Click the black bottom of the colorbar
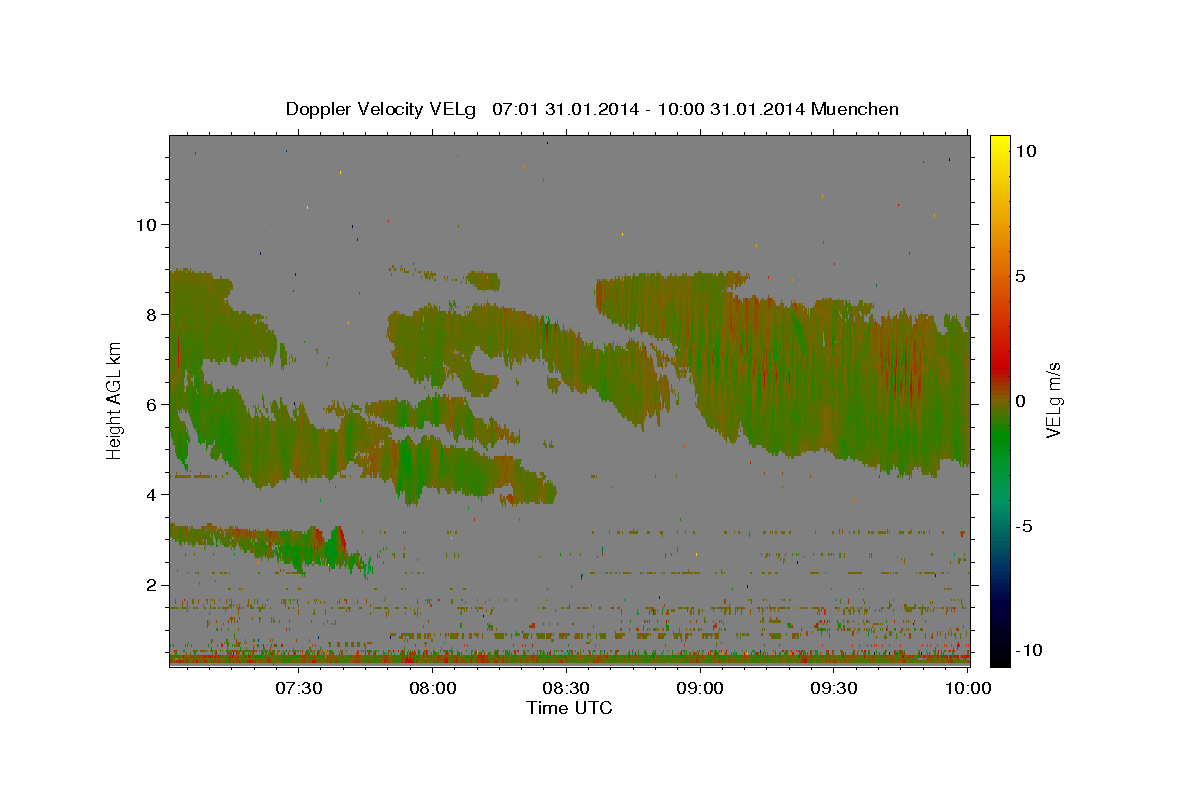 click(1000, 658)
